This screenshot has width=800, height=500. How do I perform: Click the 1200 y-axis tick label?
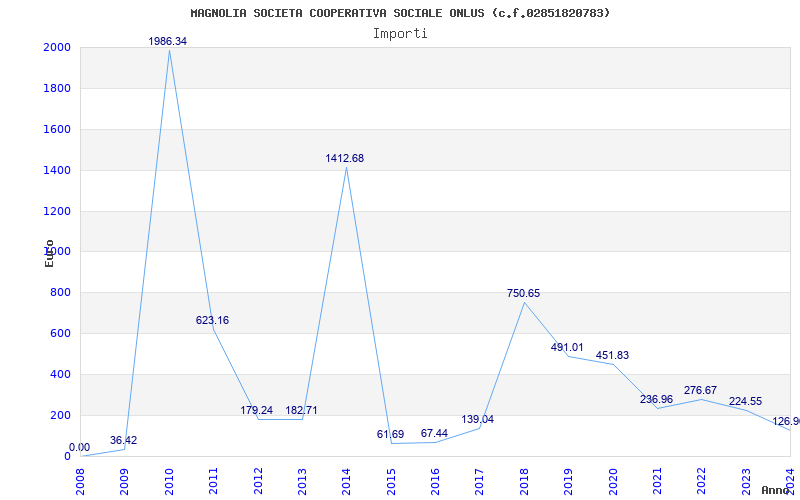coord(57,211)
